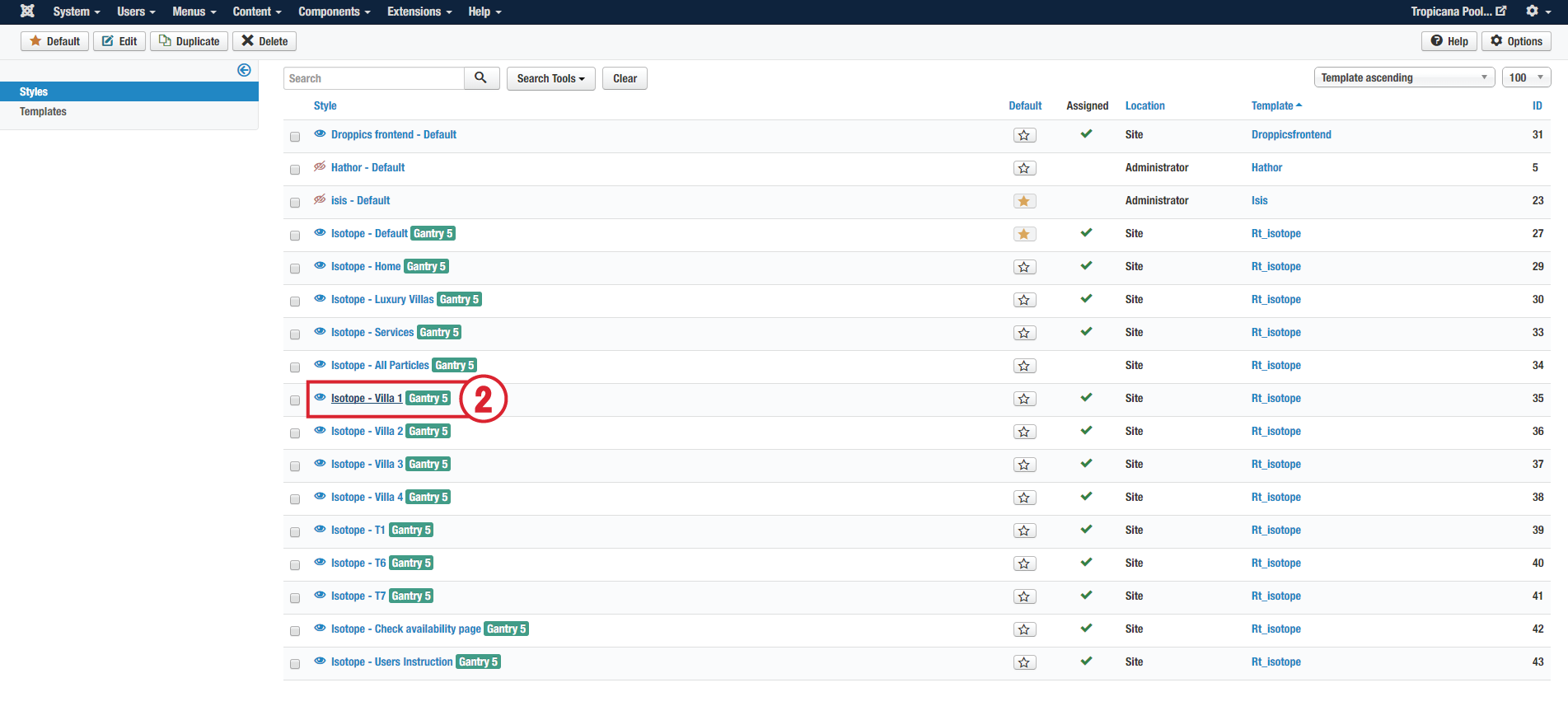
Task: Click the Duplicate toolbar button
Action: pos(189,41)
